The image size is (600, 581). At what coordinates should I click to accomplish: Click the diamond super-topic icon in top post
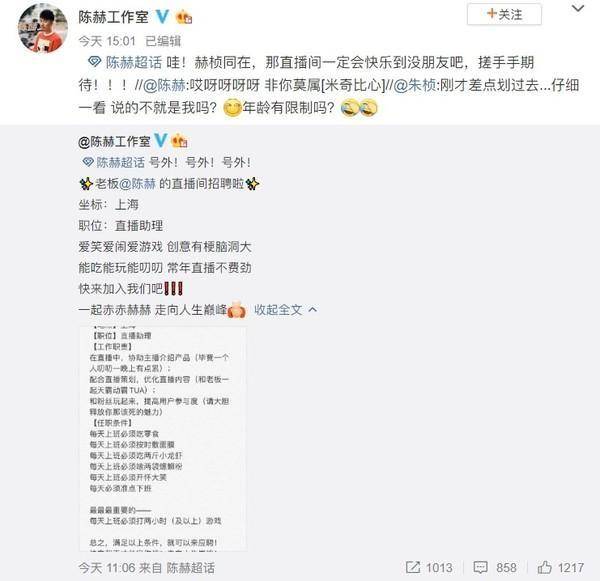click(94, 62)
